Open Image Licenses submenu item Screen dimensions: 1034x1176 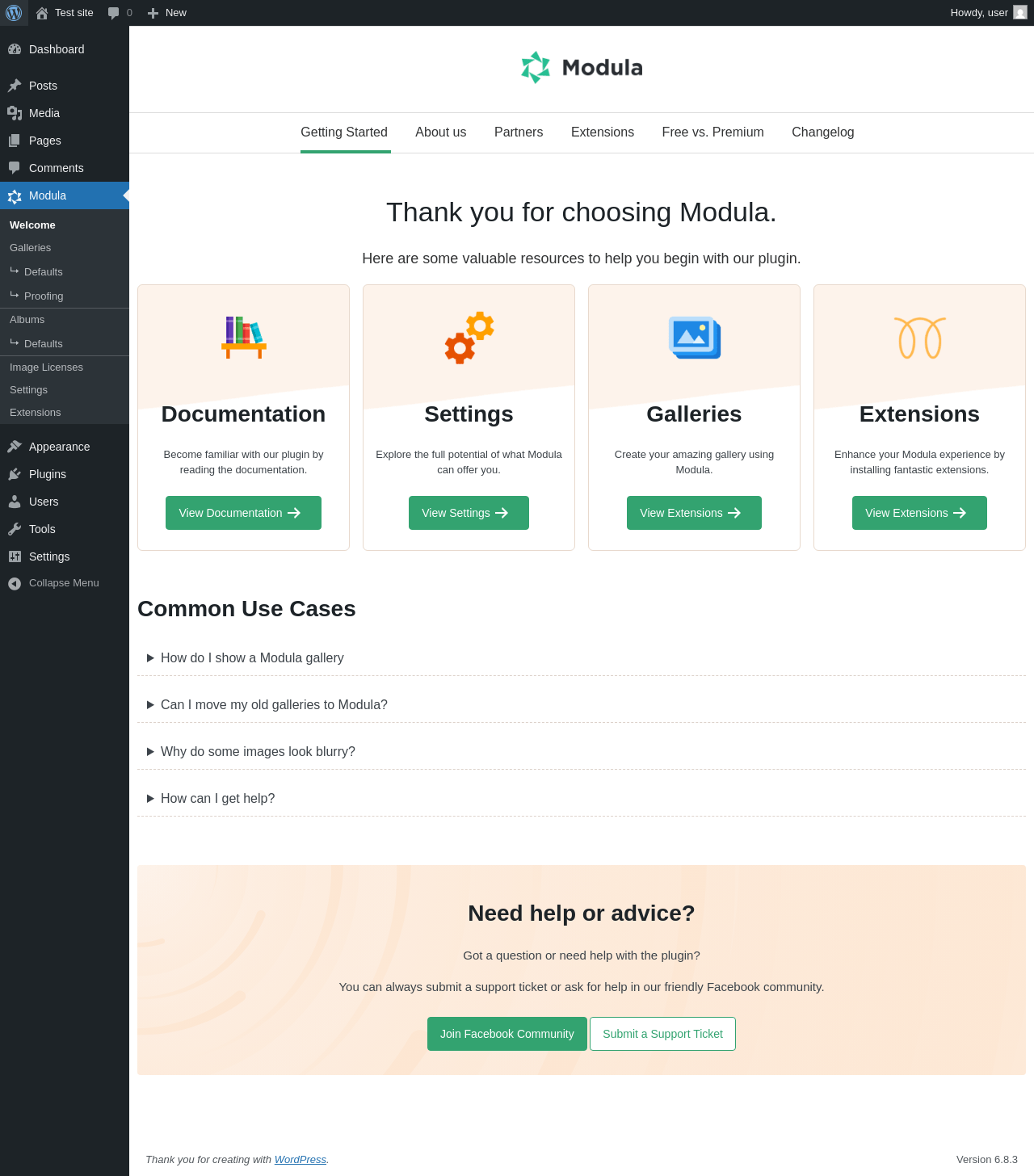point(65,367)
